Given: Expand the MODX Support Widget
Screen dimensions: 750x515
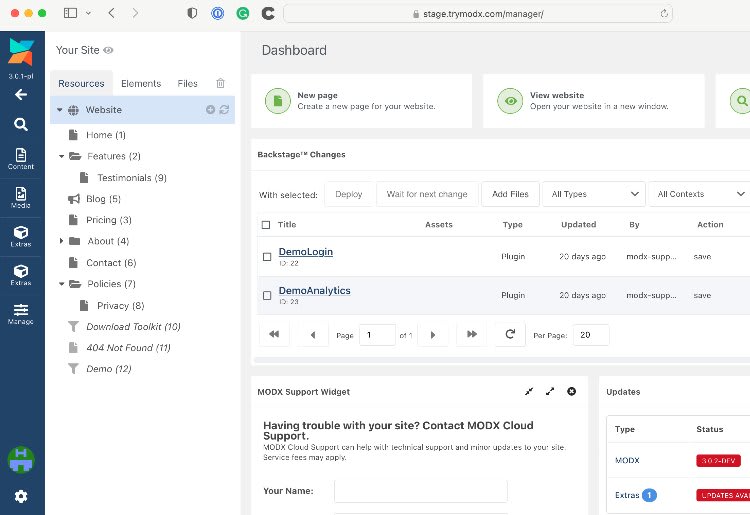Looking at the screenshot, I should pos(550,391).
